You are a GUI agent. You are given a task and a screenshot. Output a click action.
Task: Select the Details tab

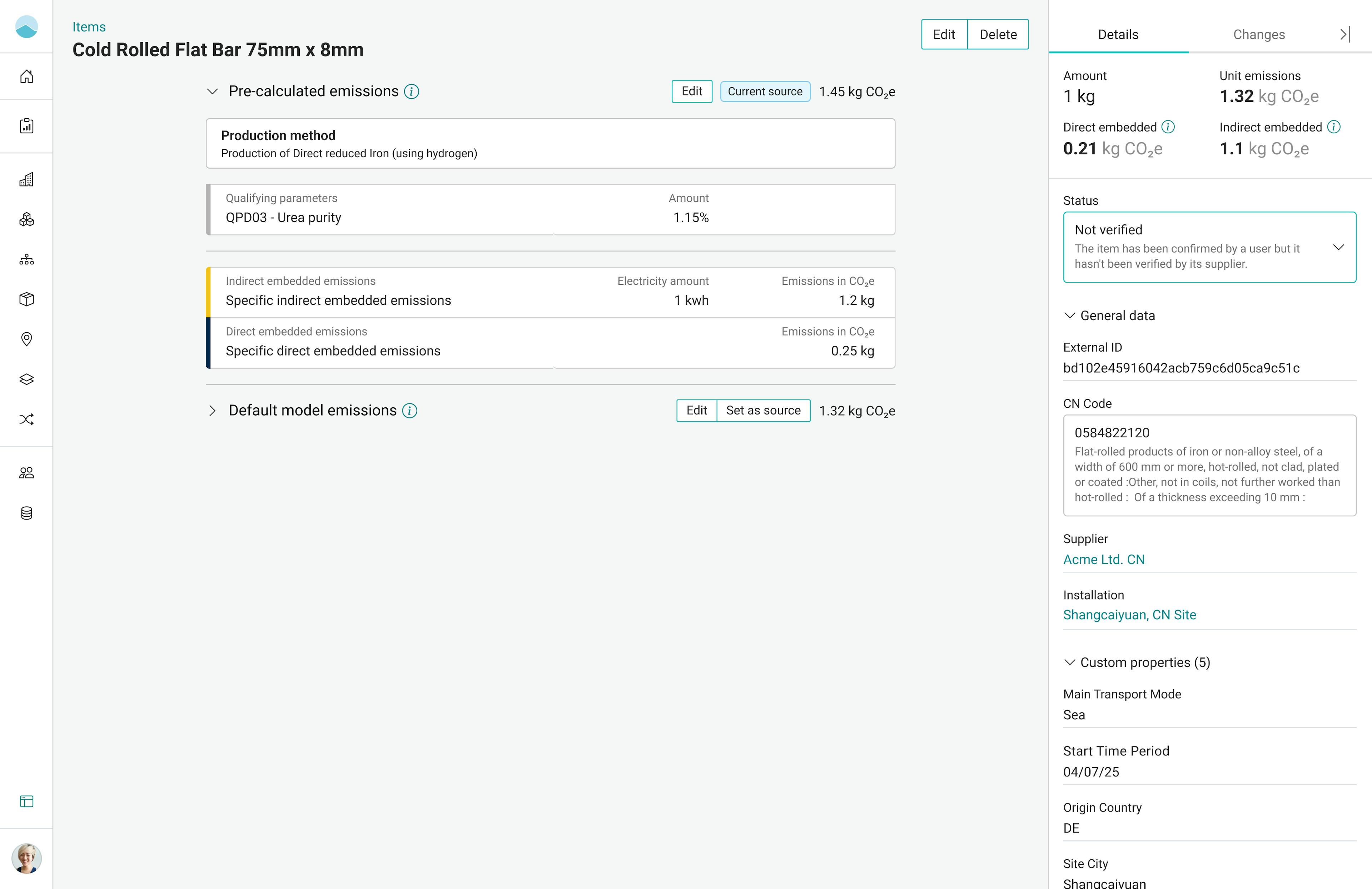coord(1118,35)
